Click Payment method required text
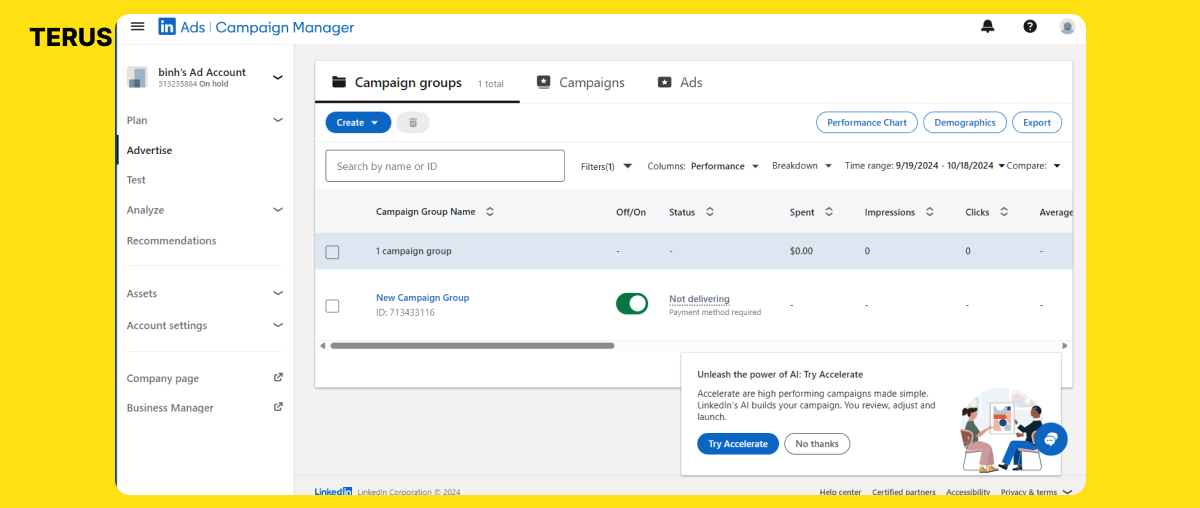 pyautogui.click(x=715, y=312)
